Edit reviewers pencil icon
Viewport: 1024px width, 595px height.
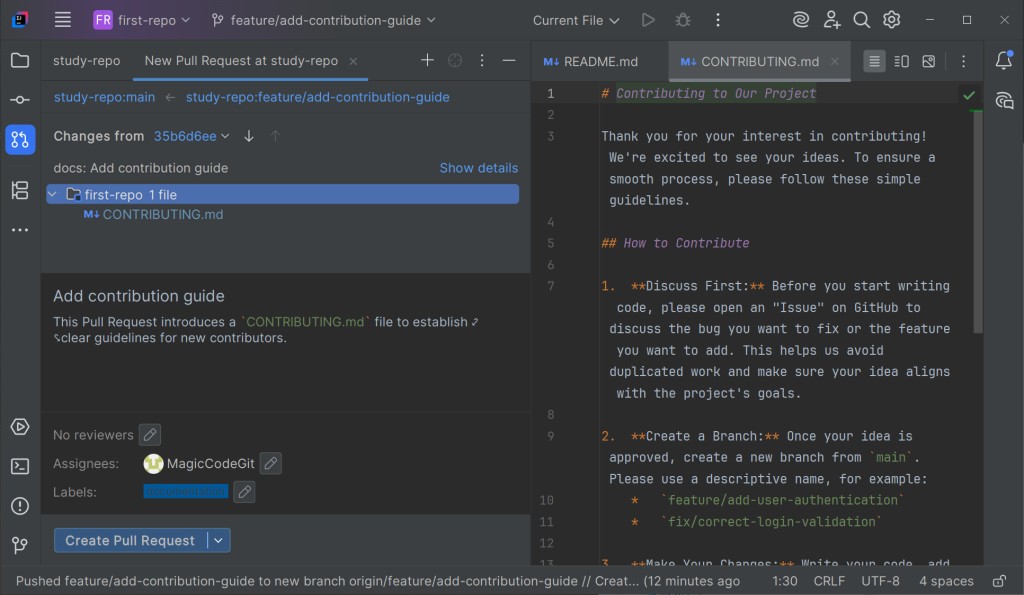(150, 434)
